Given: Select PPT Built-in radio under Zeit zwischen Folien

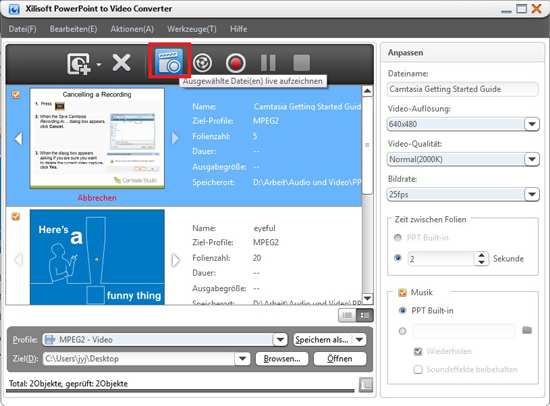Looking at the screenshot, I should [x=398, y=238].
